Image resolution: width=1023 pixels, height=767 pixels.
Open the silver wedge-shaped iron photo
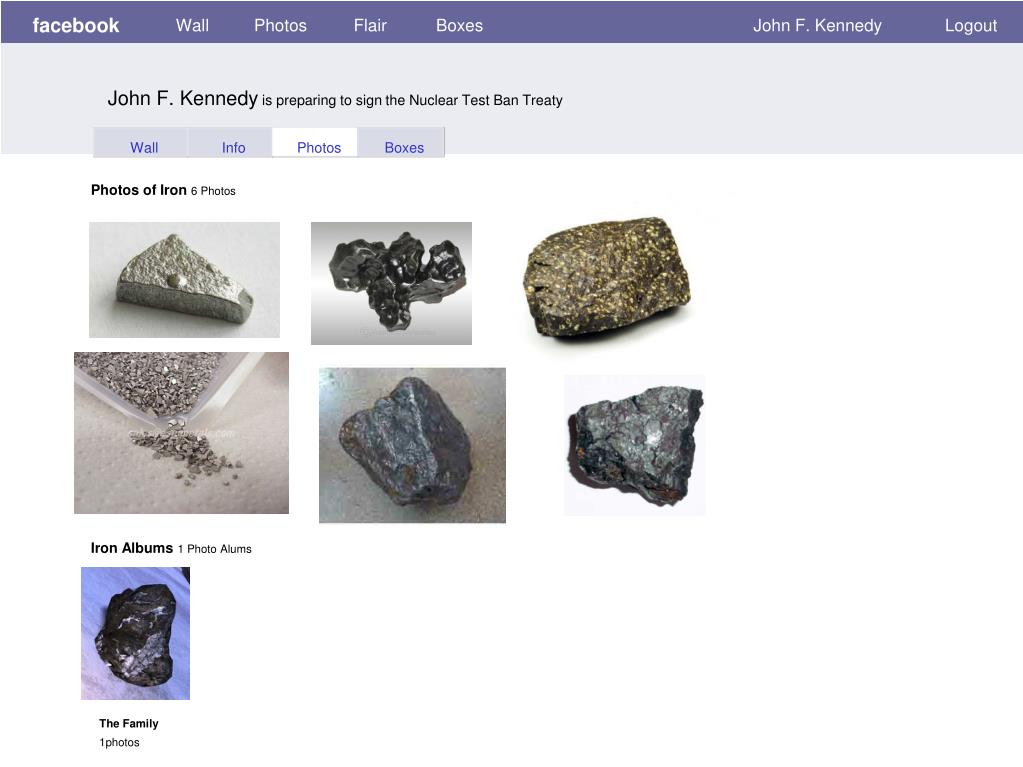(185, 280)
